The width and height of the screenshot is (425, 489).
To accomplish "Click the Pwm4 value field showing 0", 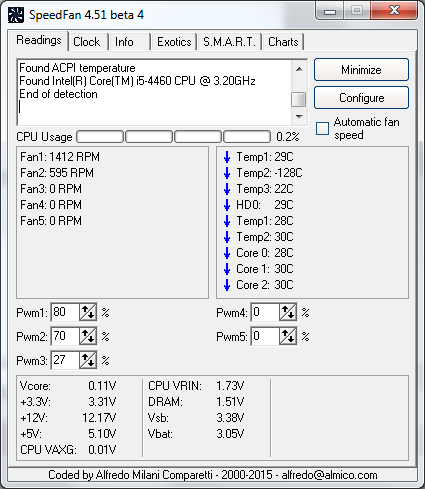I will [x=265, y=312].
